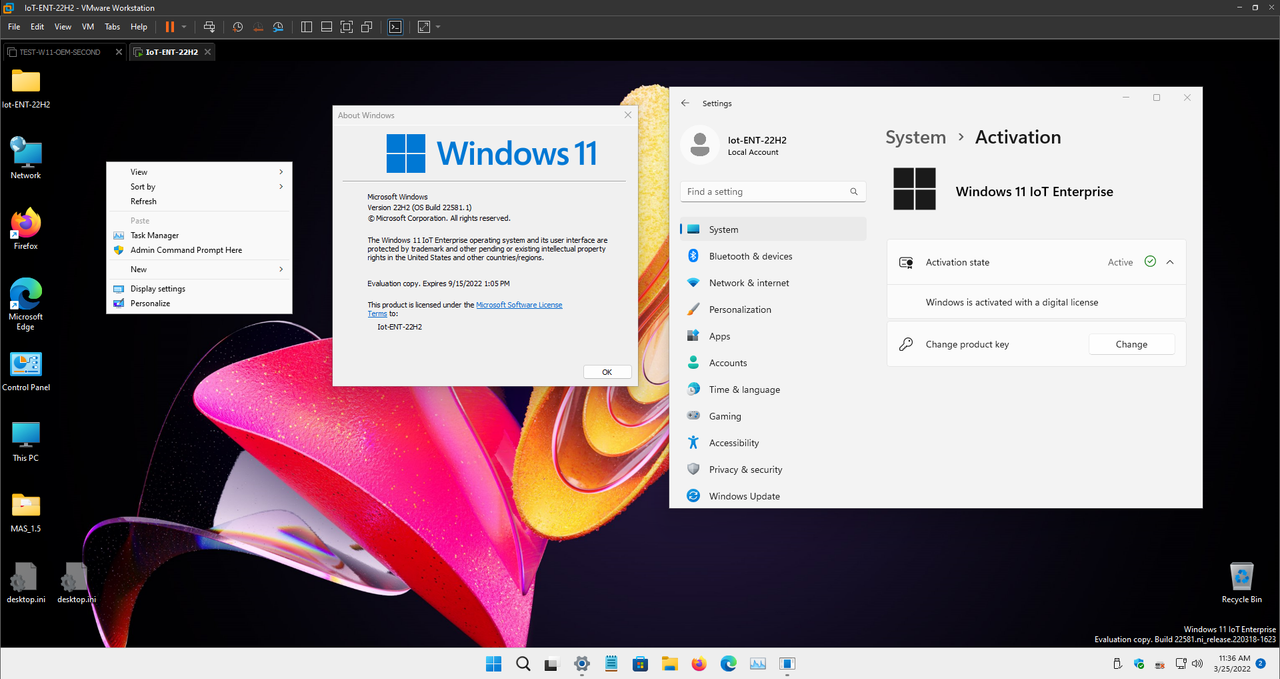
Task: Expand Sort by submenu
Action: (199, 187)
